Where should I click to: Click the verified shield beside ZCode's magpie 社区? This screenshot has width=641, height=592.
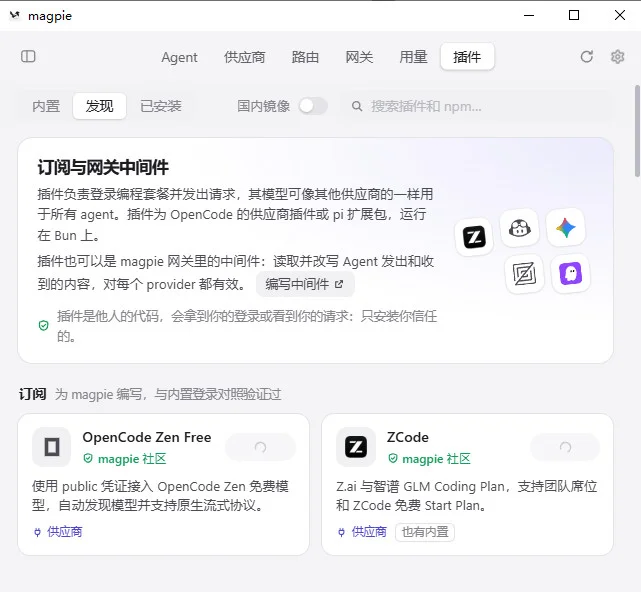(392, 458)
